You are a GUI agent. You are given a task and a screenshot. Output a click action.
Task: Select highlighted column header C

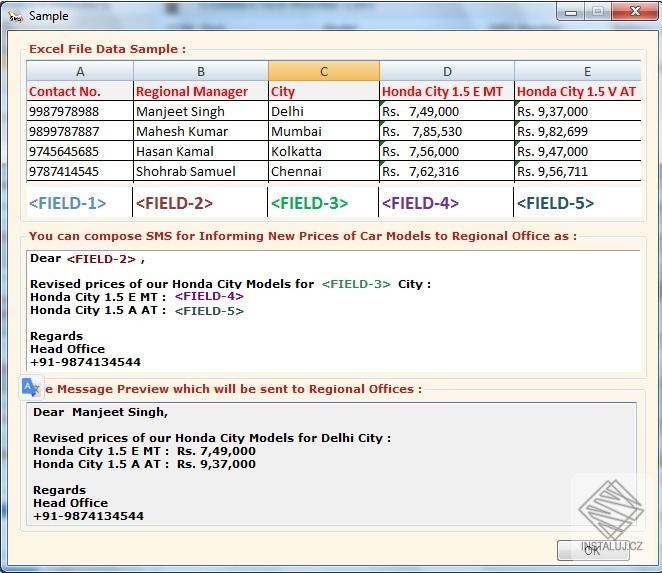[324, 71]
